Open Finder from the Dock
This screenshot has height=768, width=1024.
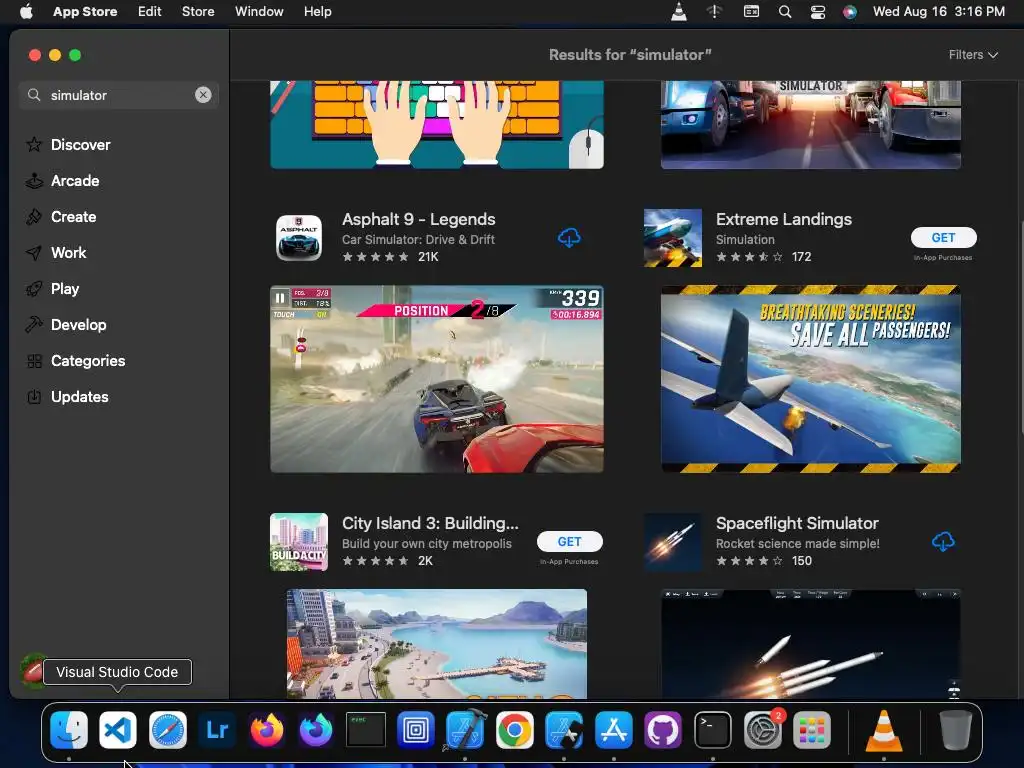click(69, 730)
